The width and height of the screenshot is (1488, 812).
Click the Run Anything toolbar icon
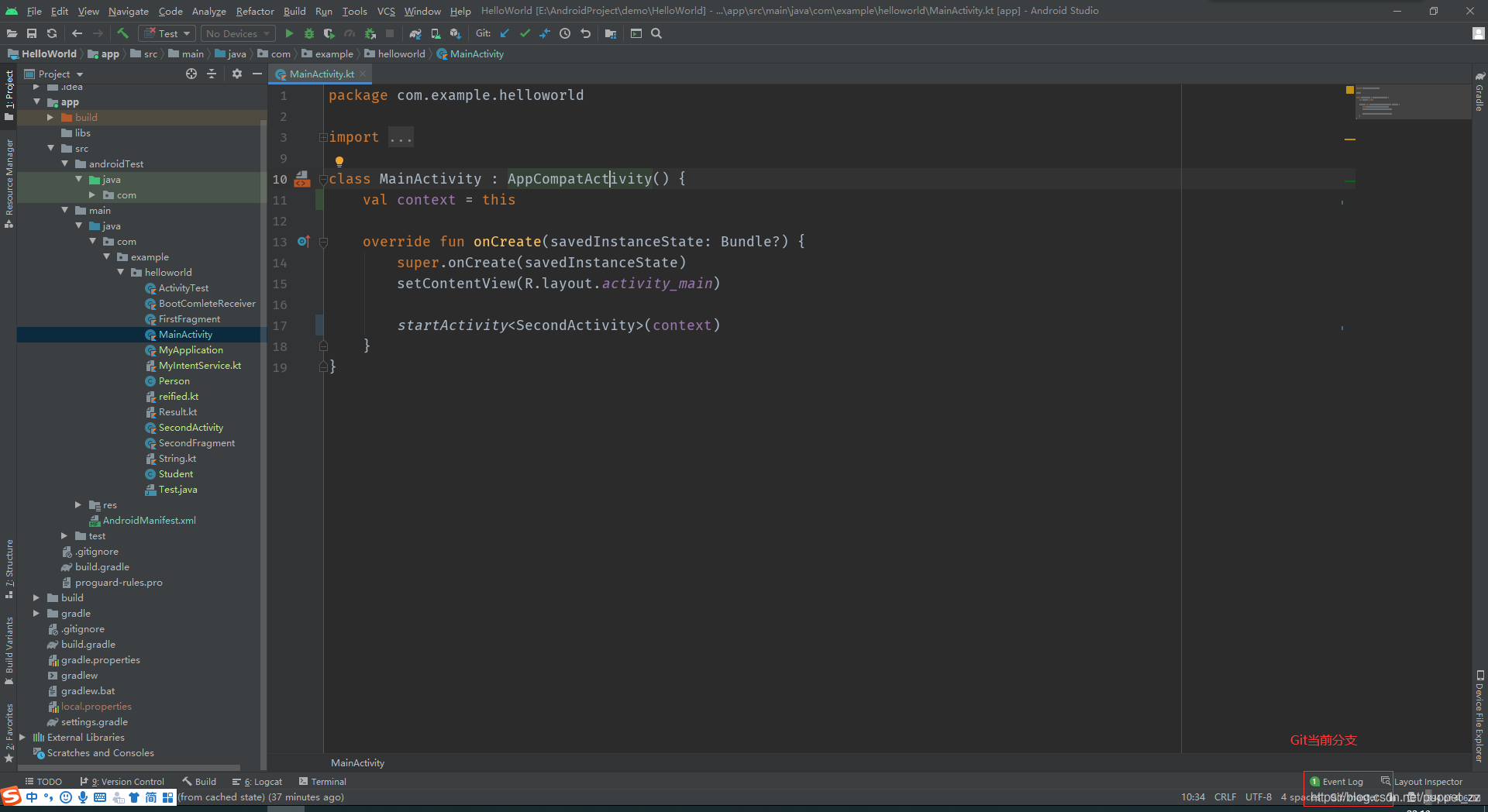[636, 33]
